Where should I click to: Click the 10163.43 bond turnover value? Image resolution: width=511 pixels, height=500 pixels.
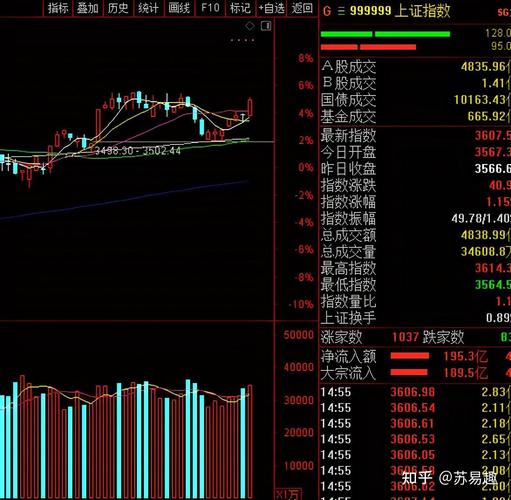[482, 100]
